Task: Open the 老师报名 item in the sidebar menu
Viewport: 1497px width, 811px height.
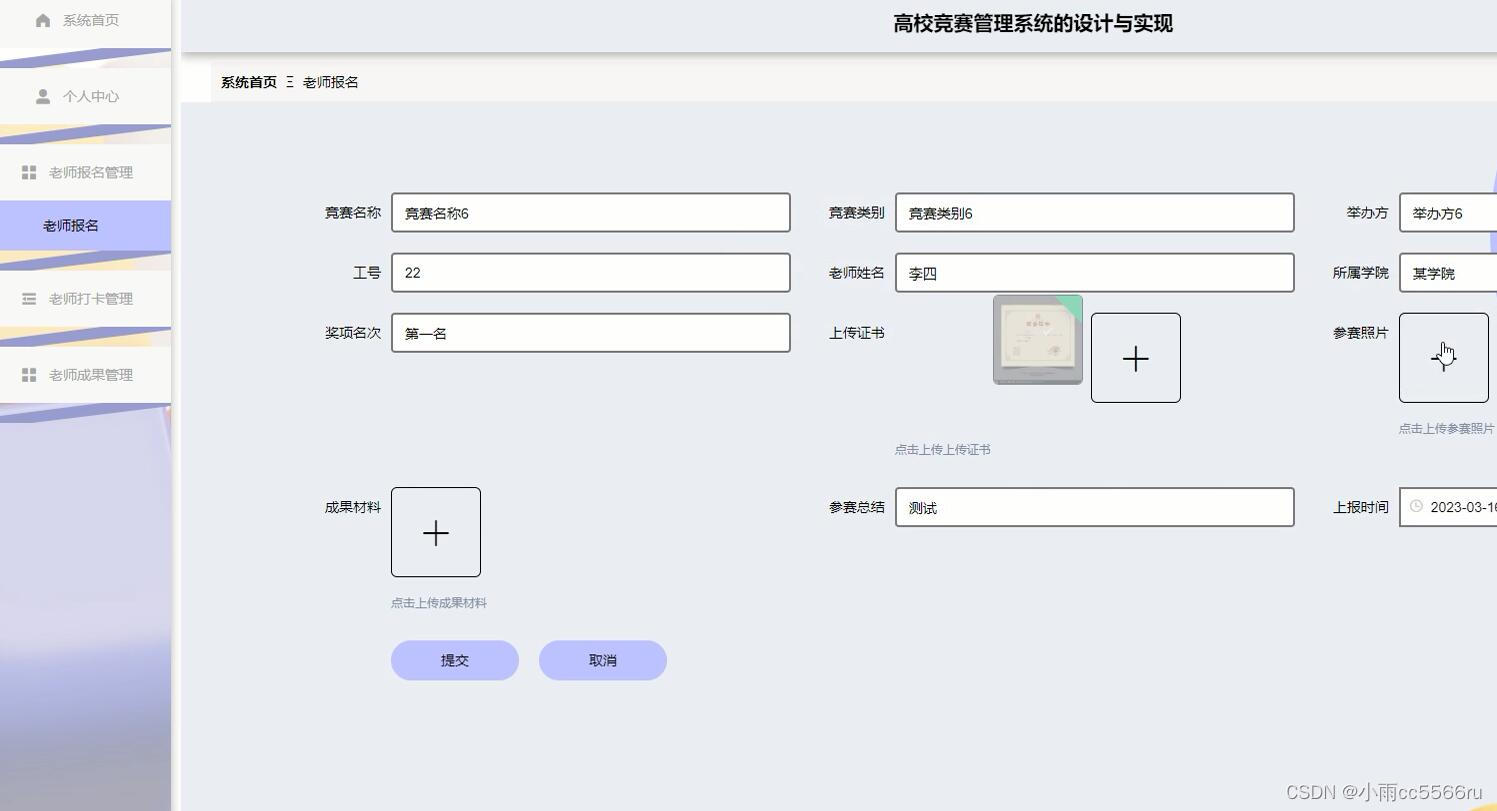Action: pyautogui.click(x=71, y=225)
